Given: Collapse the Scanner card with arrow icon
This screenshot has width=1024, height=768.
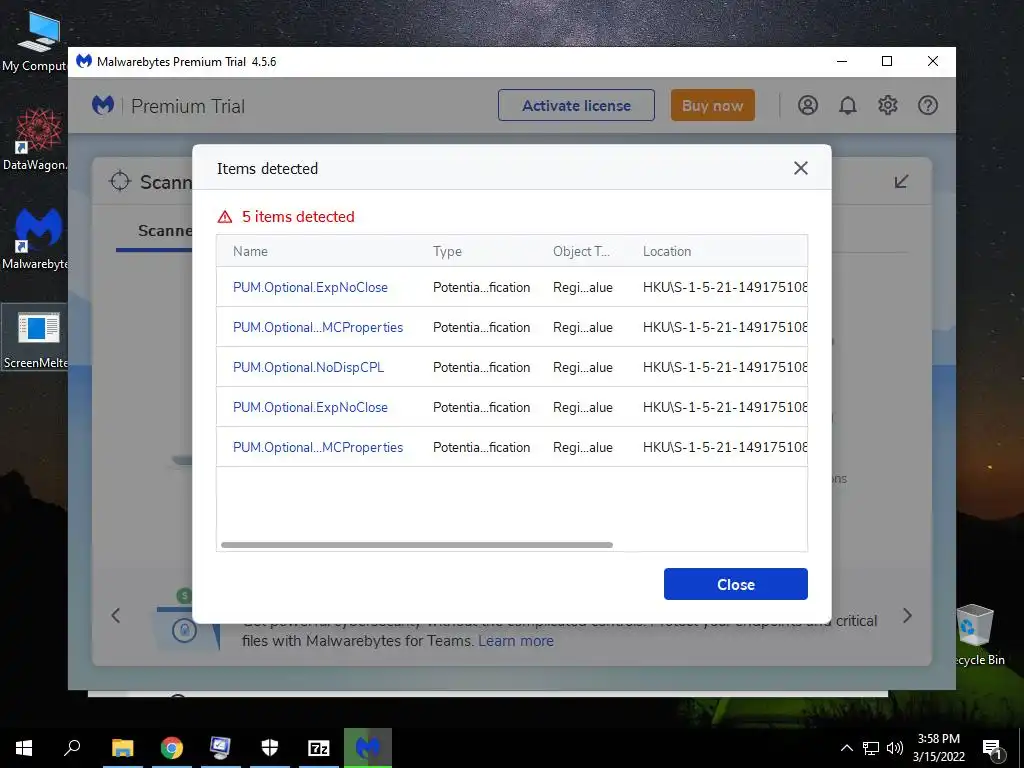Looking at the screenshot, I should [901, 181].
